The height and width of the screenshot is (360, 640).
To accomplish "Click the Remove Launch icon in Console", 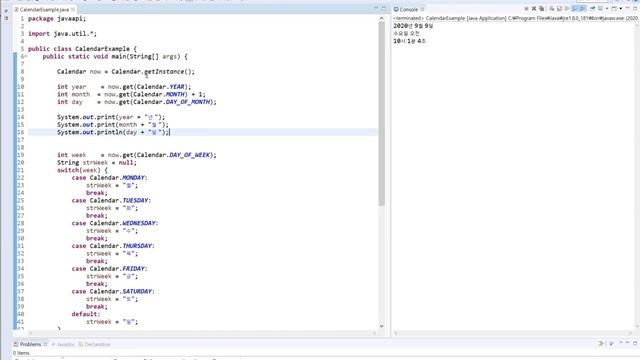I will tap(534, 9).
